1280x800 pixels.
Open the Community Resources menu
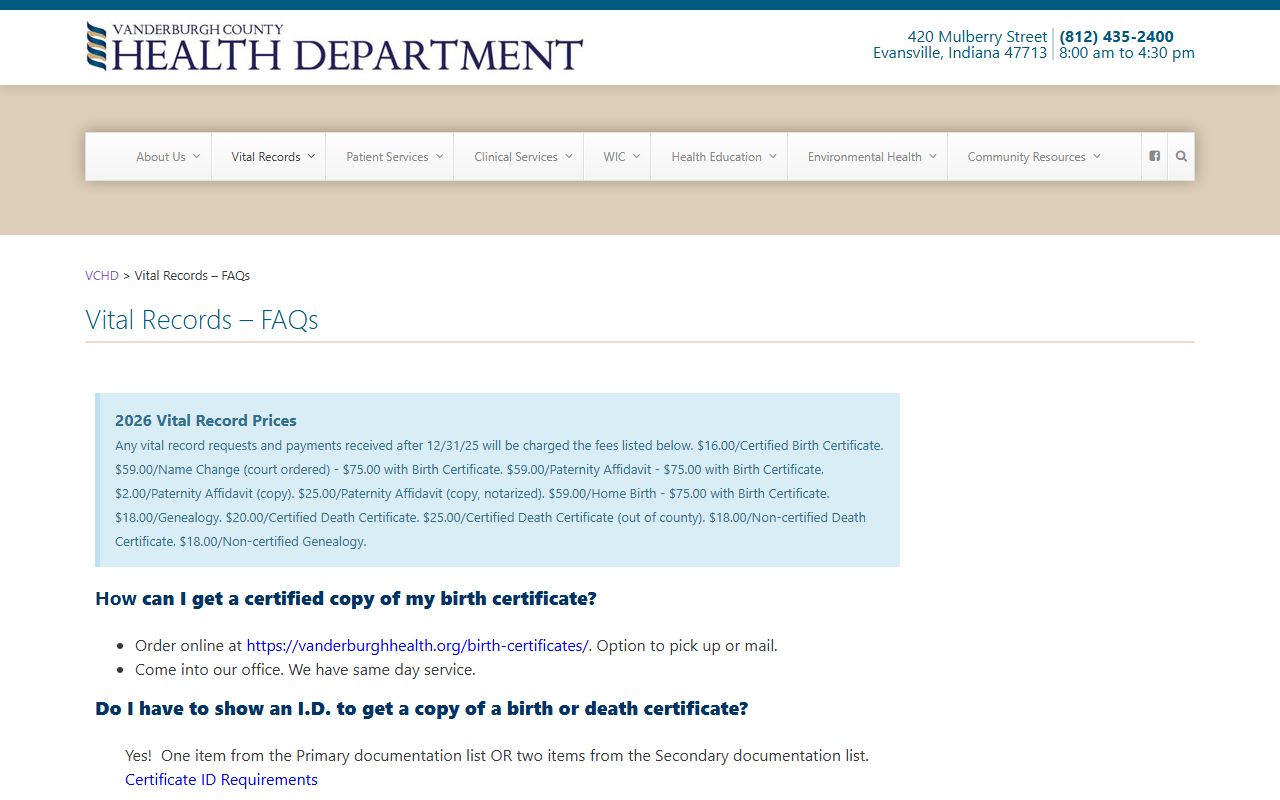pyautogui.click(x=1026, y=157)
